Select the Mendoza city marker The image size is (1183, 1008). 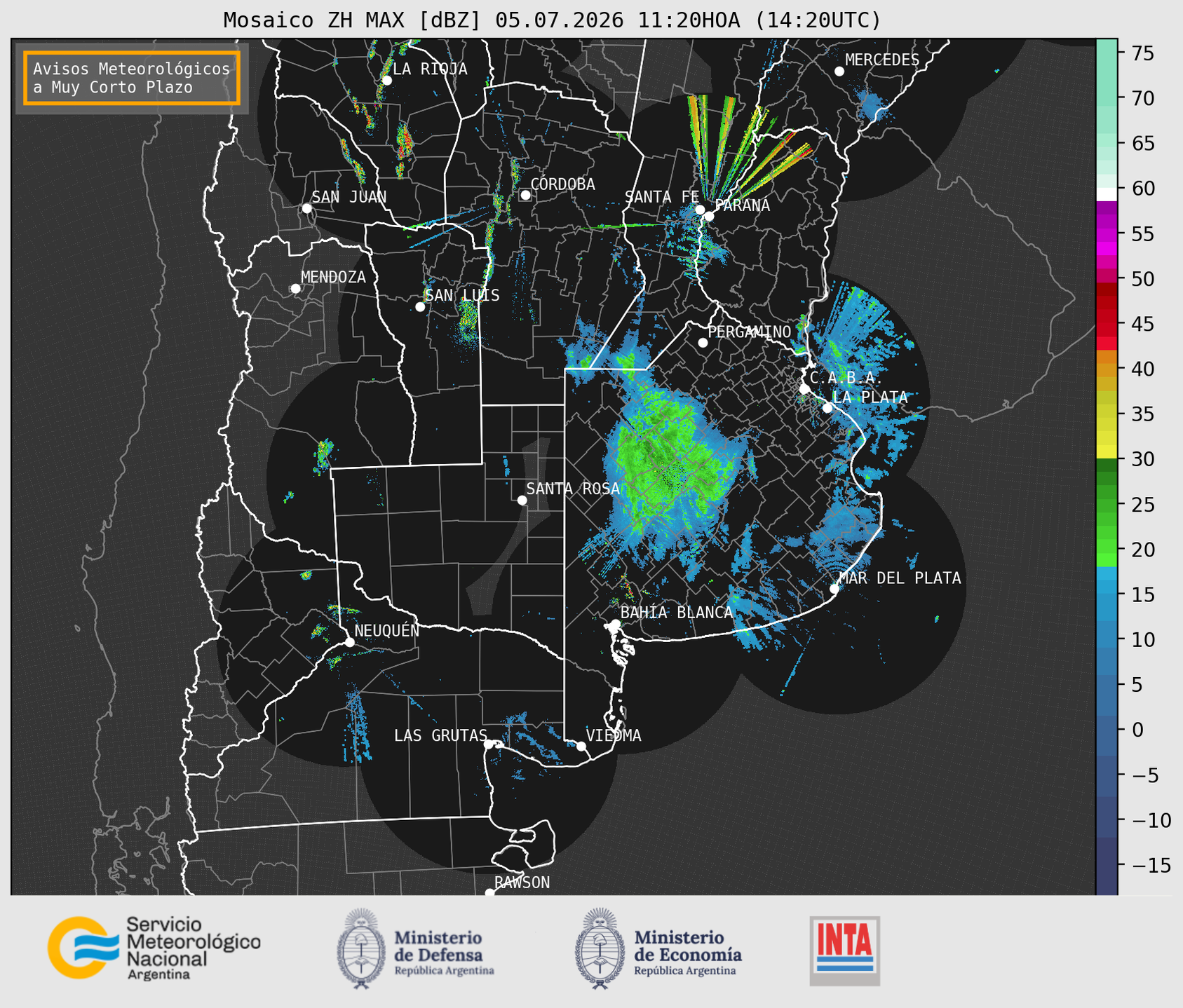click(295, 289)
